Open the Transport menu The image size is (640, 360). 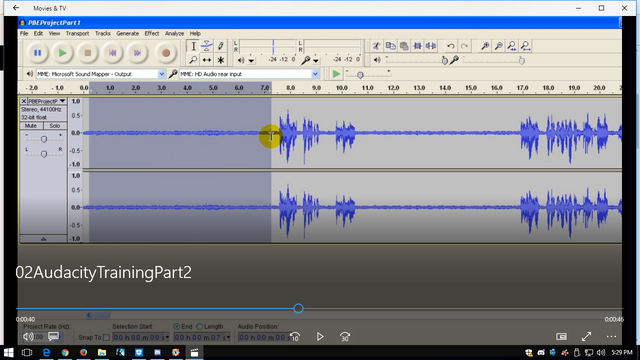[x=77, y=33]
